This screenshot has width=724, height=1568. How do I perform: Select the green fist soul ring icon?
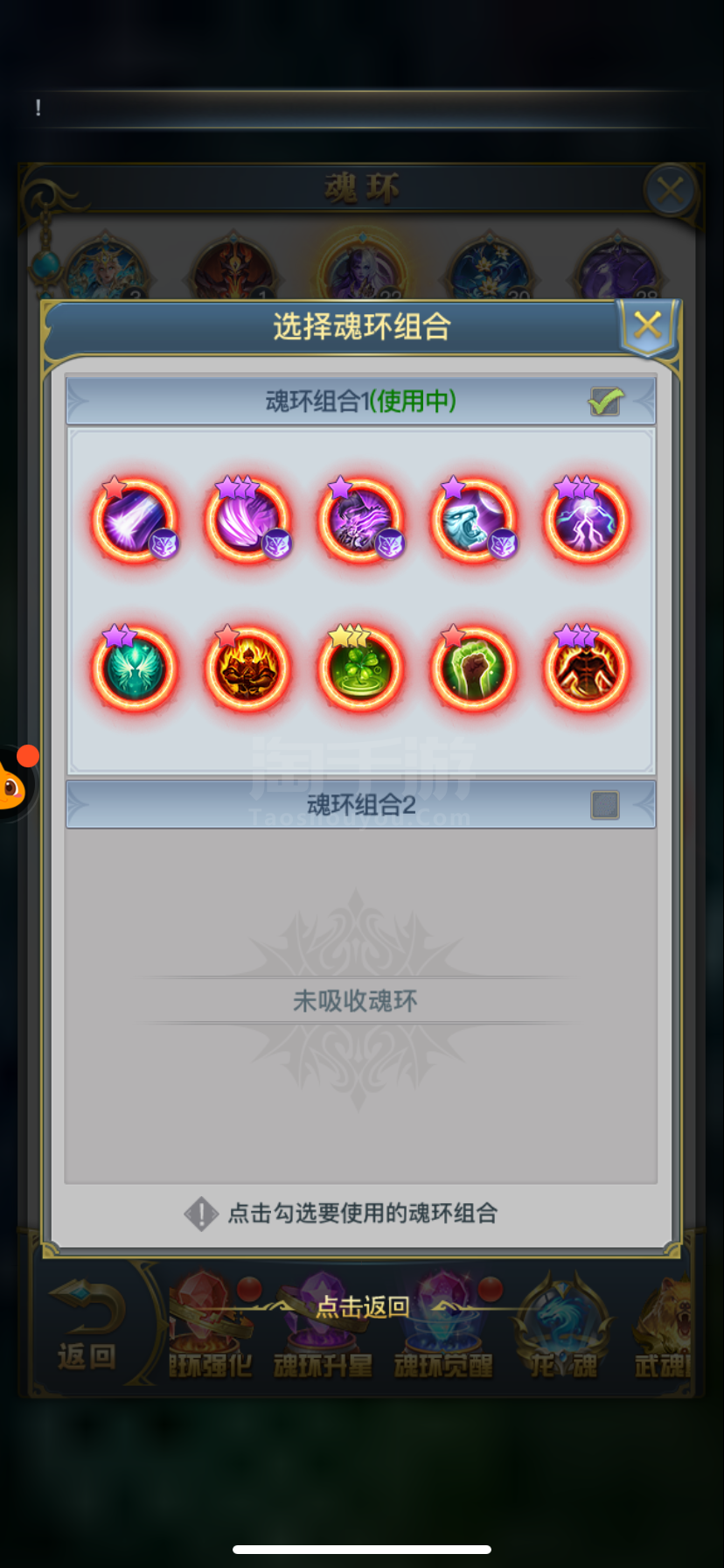[x=473, y=668]
